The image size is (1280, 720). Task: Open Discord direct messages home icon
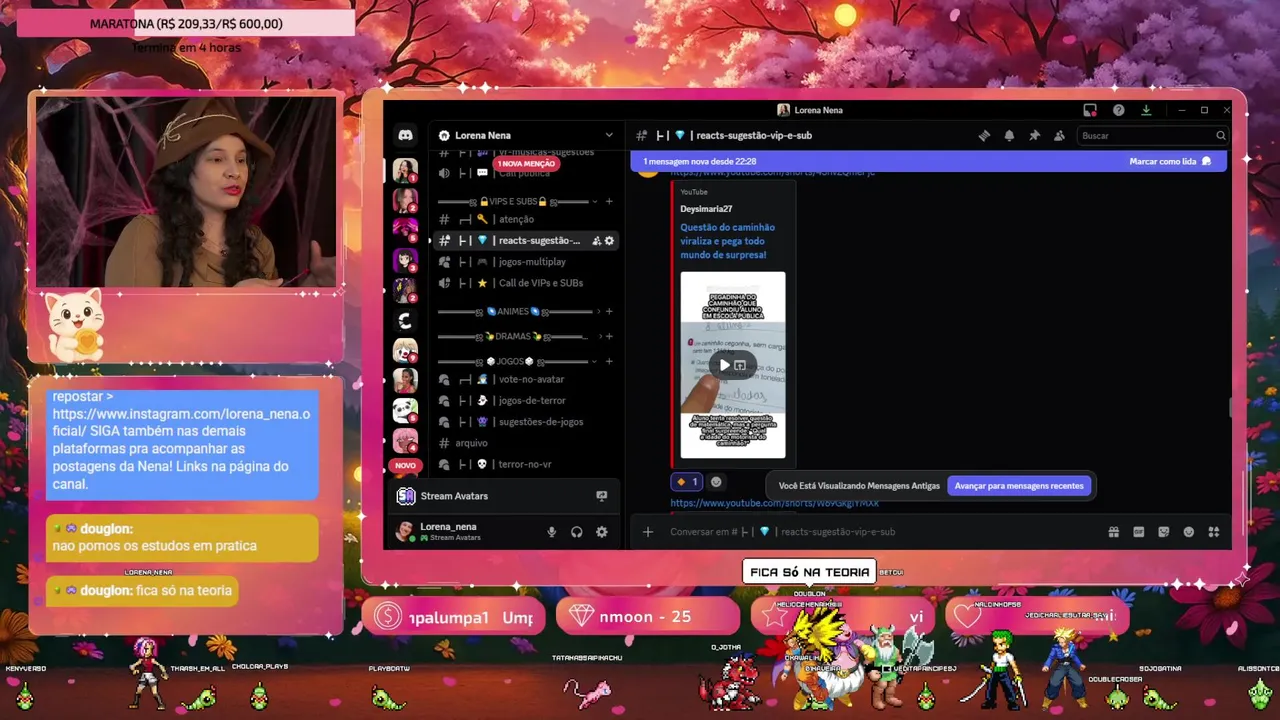tap(405, 135)
